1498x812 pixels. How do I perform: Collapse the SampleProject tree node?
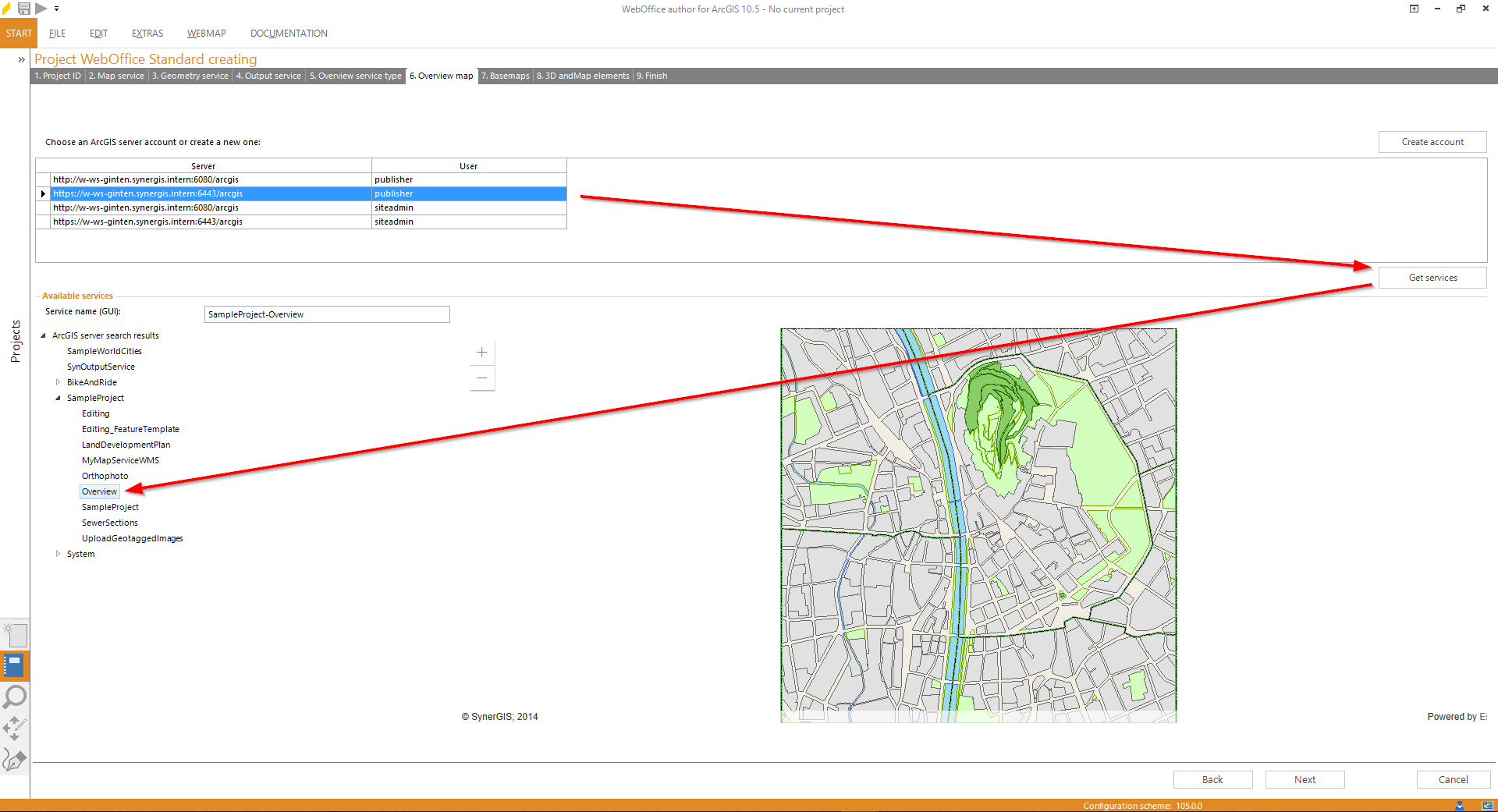[57, 398]
